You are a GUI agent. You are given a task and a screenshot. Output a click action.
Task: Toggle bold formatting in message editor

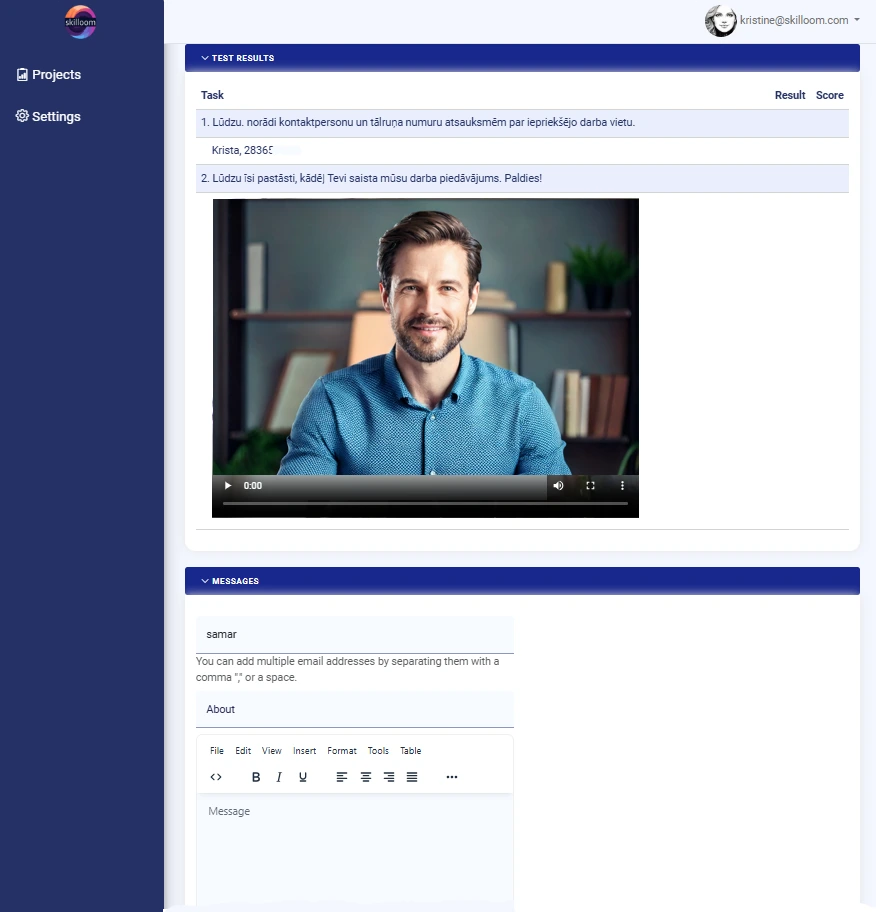click(x=256, y=777)
